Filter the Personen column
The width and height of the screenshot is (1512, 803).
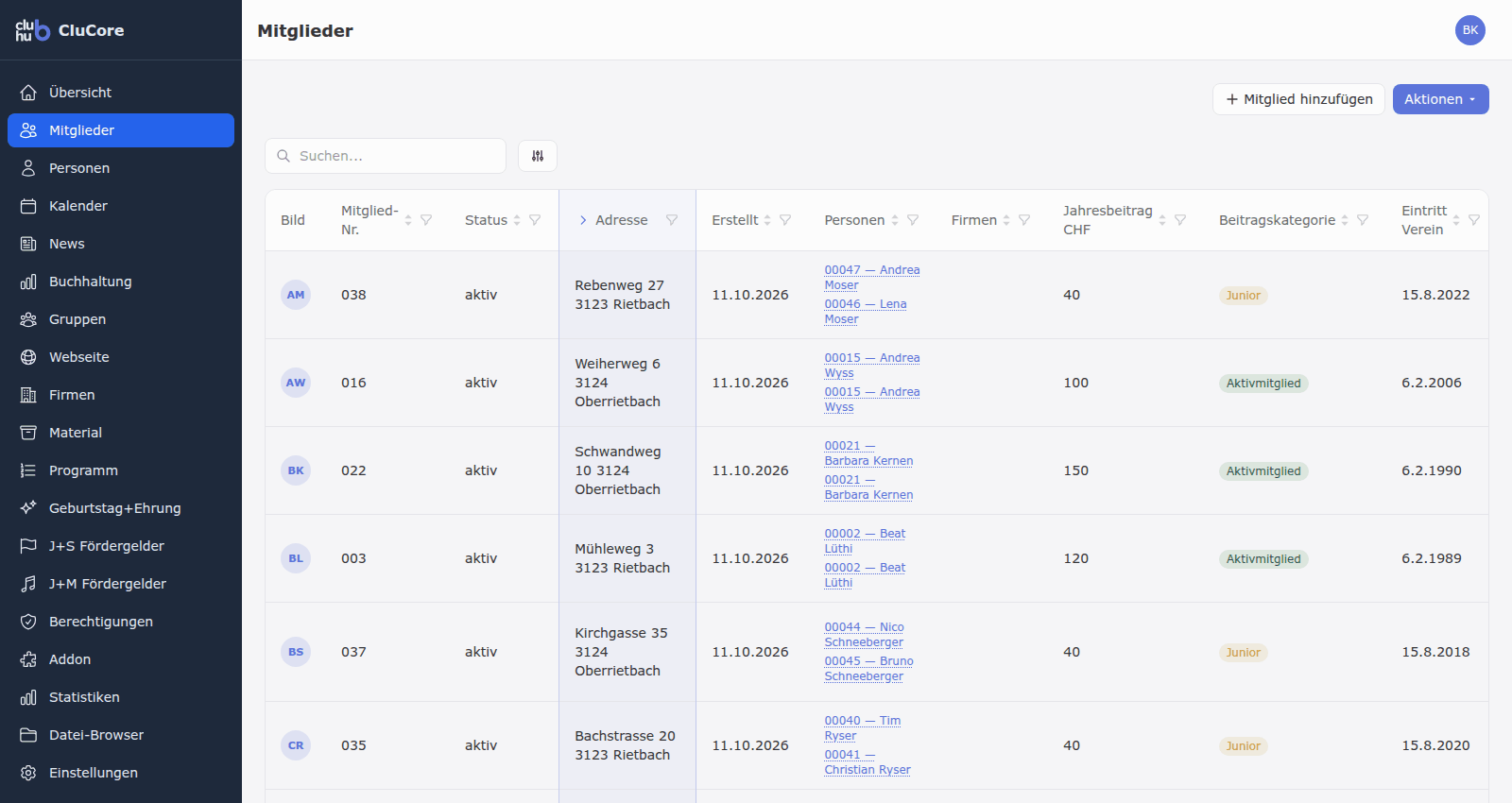click(913, 220)
